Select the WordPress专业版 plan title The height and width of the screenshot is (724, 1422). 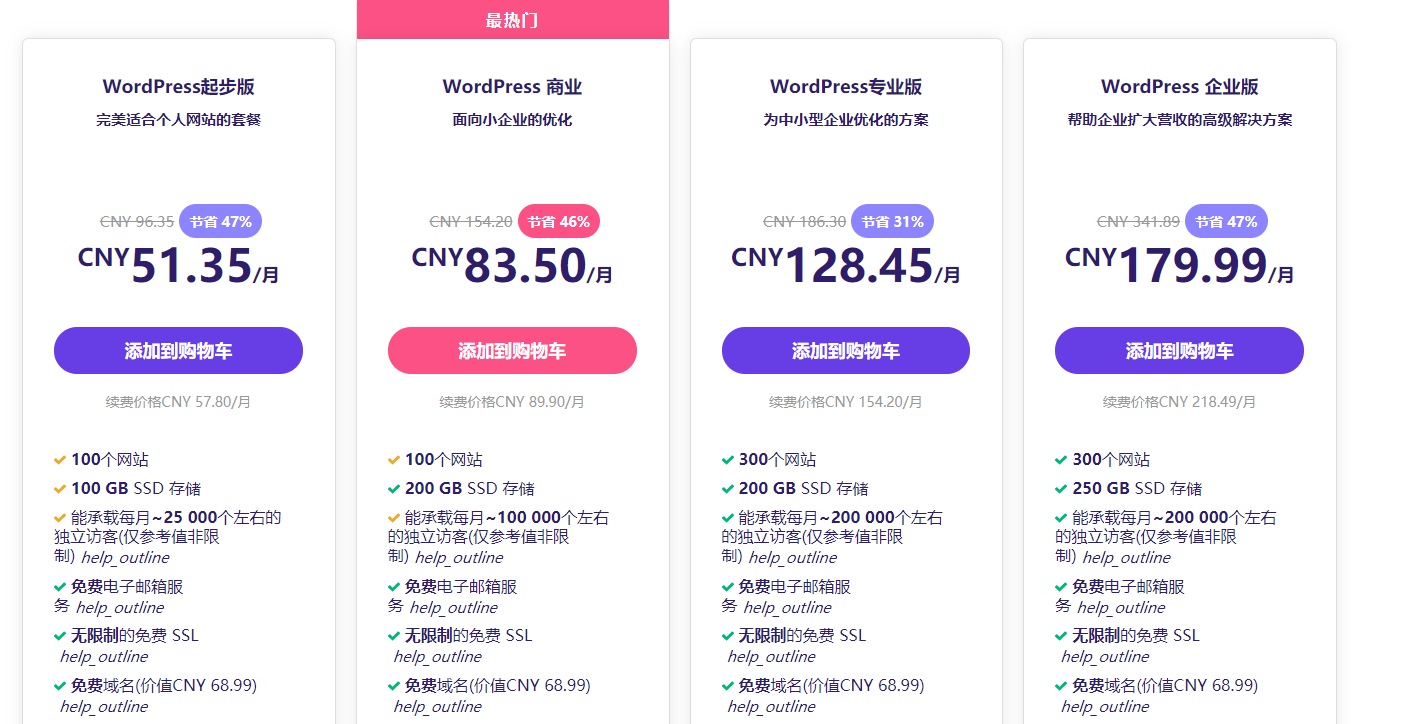pyautogui.click(x=845, y=87)
